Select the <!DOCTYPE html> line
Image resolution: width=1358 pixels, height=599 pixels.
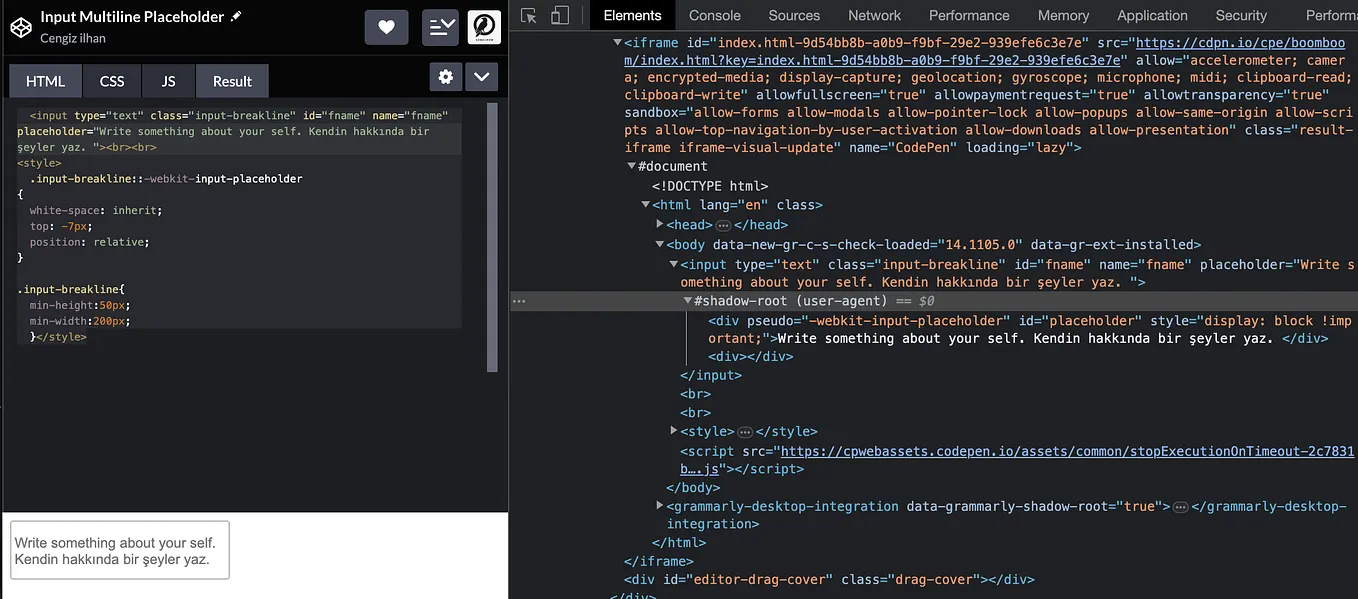click(x=710, y=186)
